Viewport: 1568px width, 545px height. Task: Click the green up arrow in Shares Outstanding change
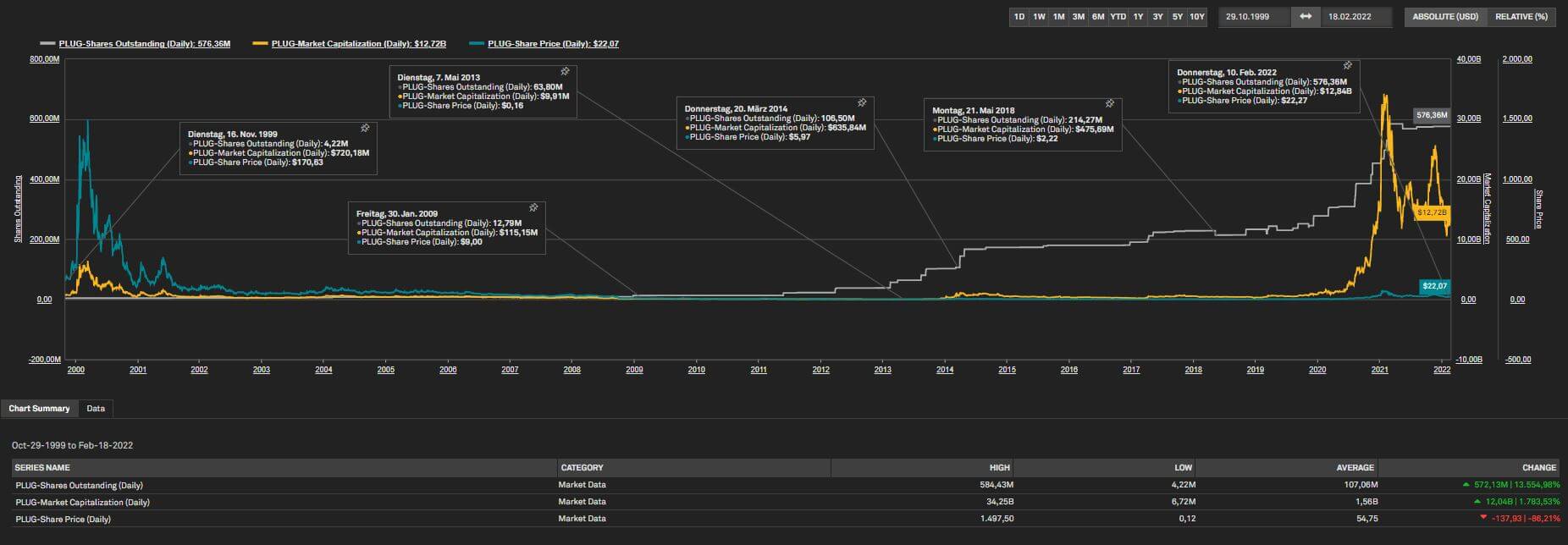(1466, 485)
